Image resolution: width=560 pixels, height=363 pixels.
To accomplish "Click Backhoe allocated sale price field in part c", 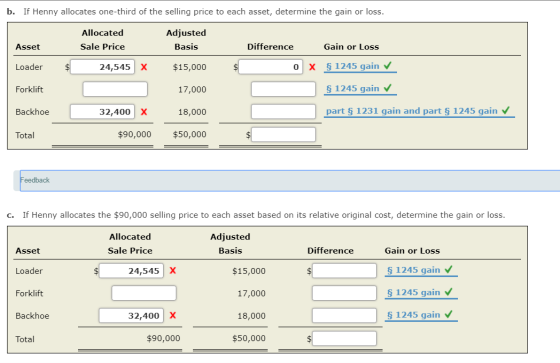I will pyautogui.click(x=131, y=316).
